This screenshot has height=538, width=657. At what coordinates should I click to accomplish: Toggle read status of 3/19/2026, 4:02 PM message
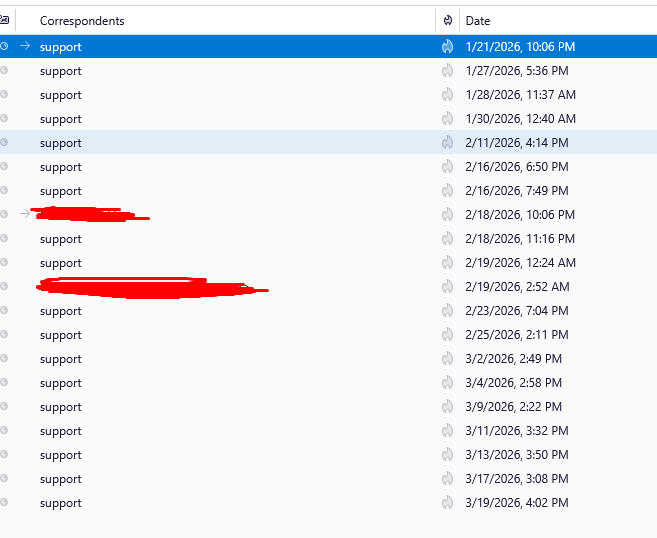(4, 502)
